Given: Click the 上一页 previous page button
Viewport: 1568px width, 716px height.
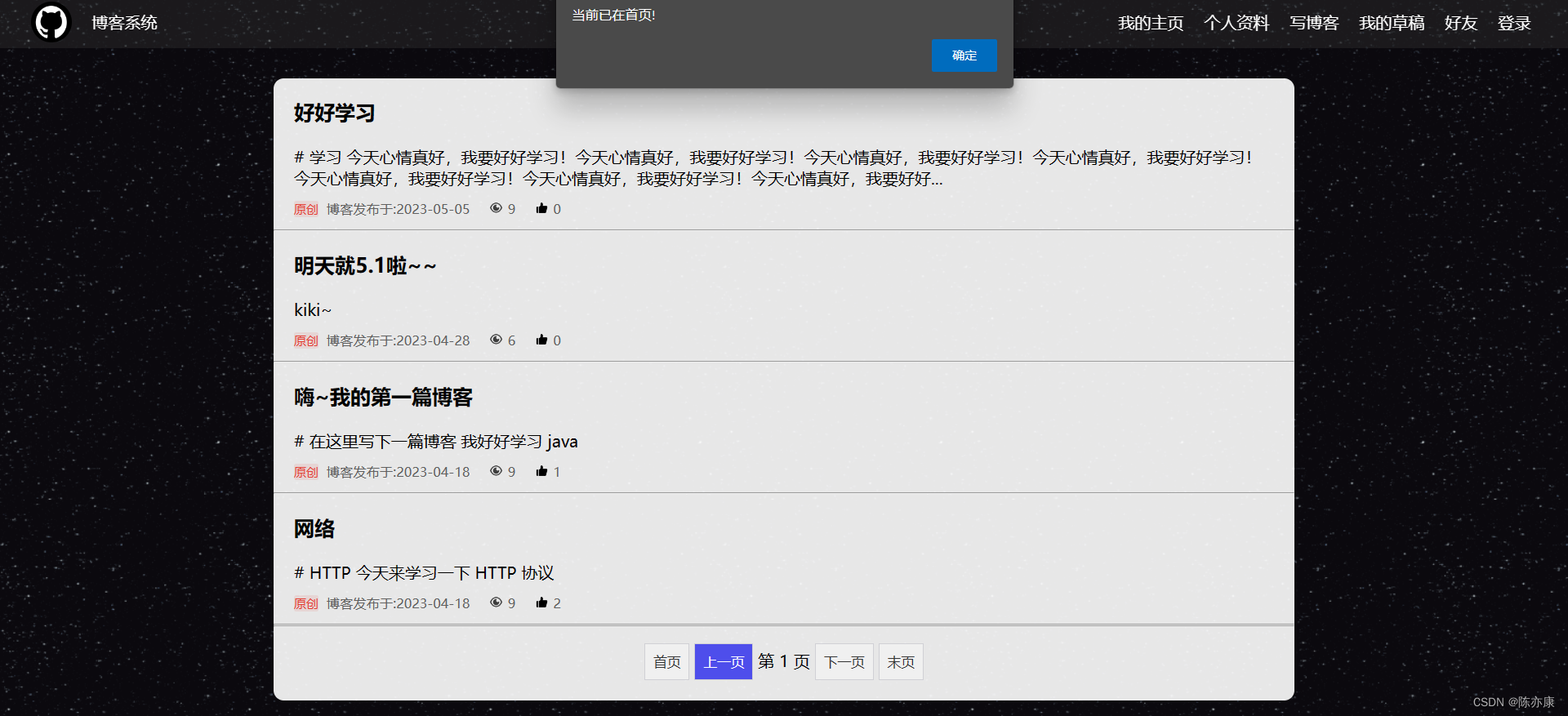Looking at the screenshot, I should (x=724, y=662).
